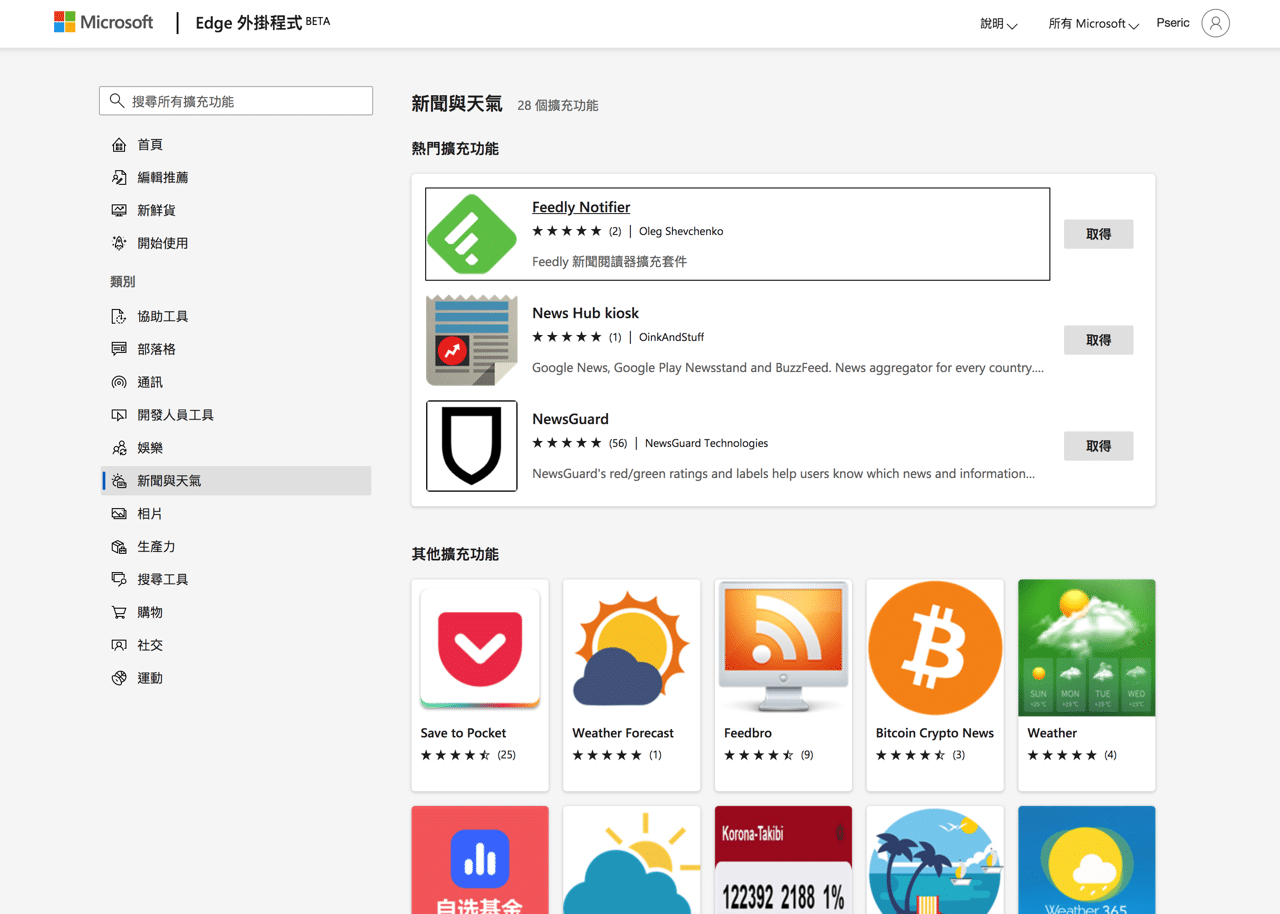Image resolution: width=1280 pixels, height=914 pixels.
Task: Open the Weather green forecast thumbnail
Action: (1087, 648)
